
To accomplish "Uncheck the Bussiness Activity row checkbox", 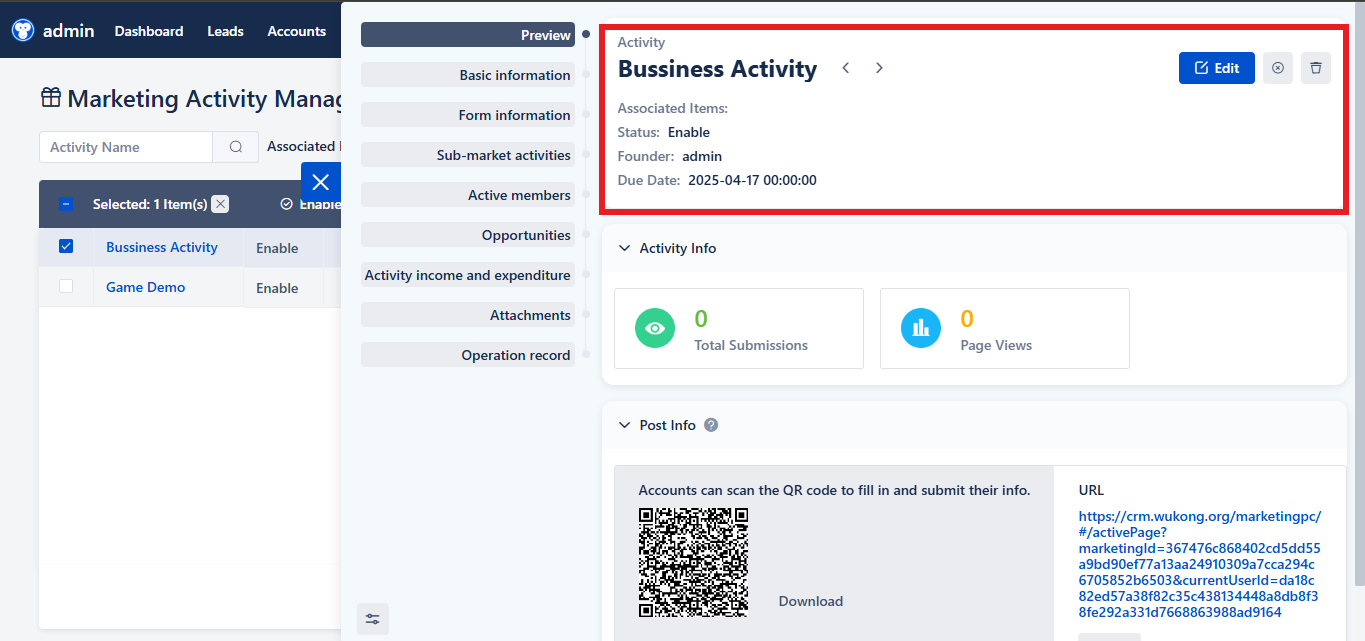I will pyautogui.click(x=65, y=245).
